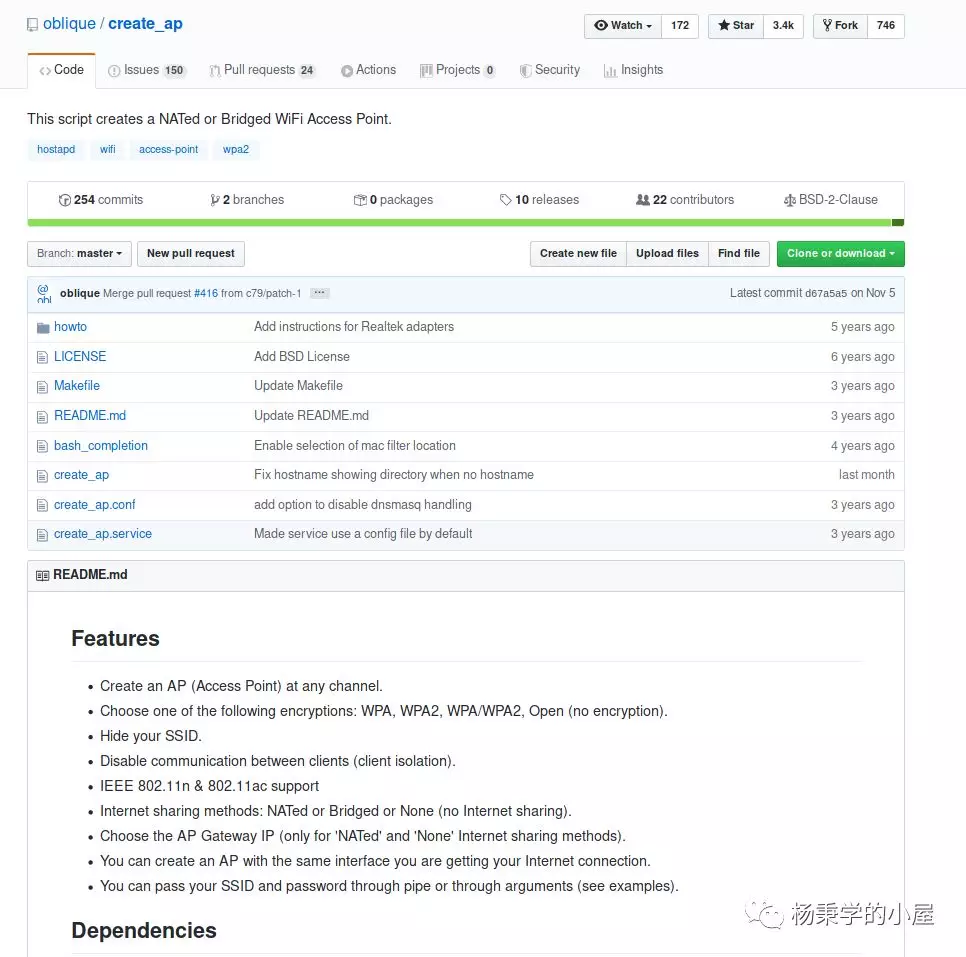Click the create_ap file icon
This screenshot has height=957, width=966.
point(42,476)
